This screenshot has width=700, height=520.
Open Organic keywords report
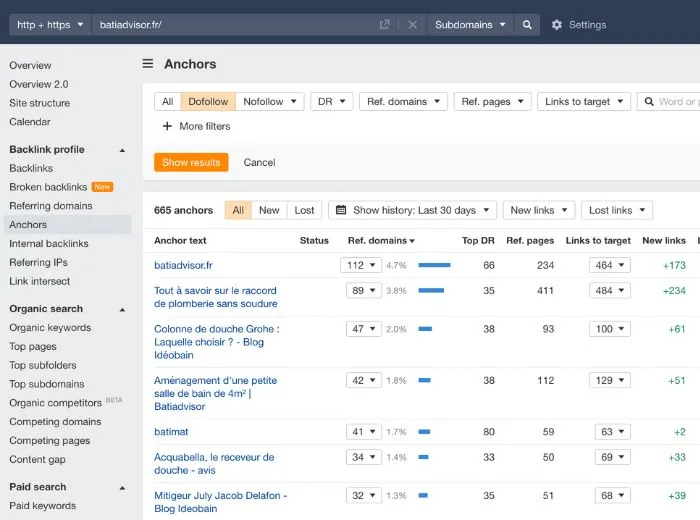(50, 328)
